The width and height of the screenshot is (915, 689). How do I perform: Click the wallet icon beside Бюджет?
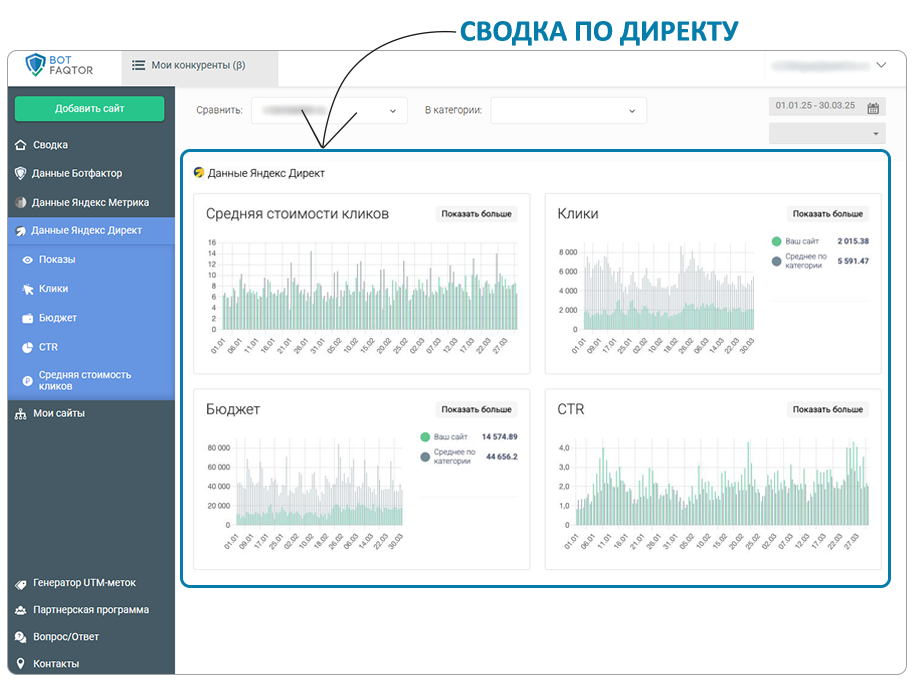click(x=27, y=318)
